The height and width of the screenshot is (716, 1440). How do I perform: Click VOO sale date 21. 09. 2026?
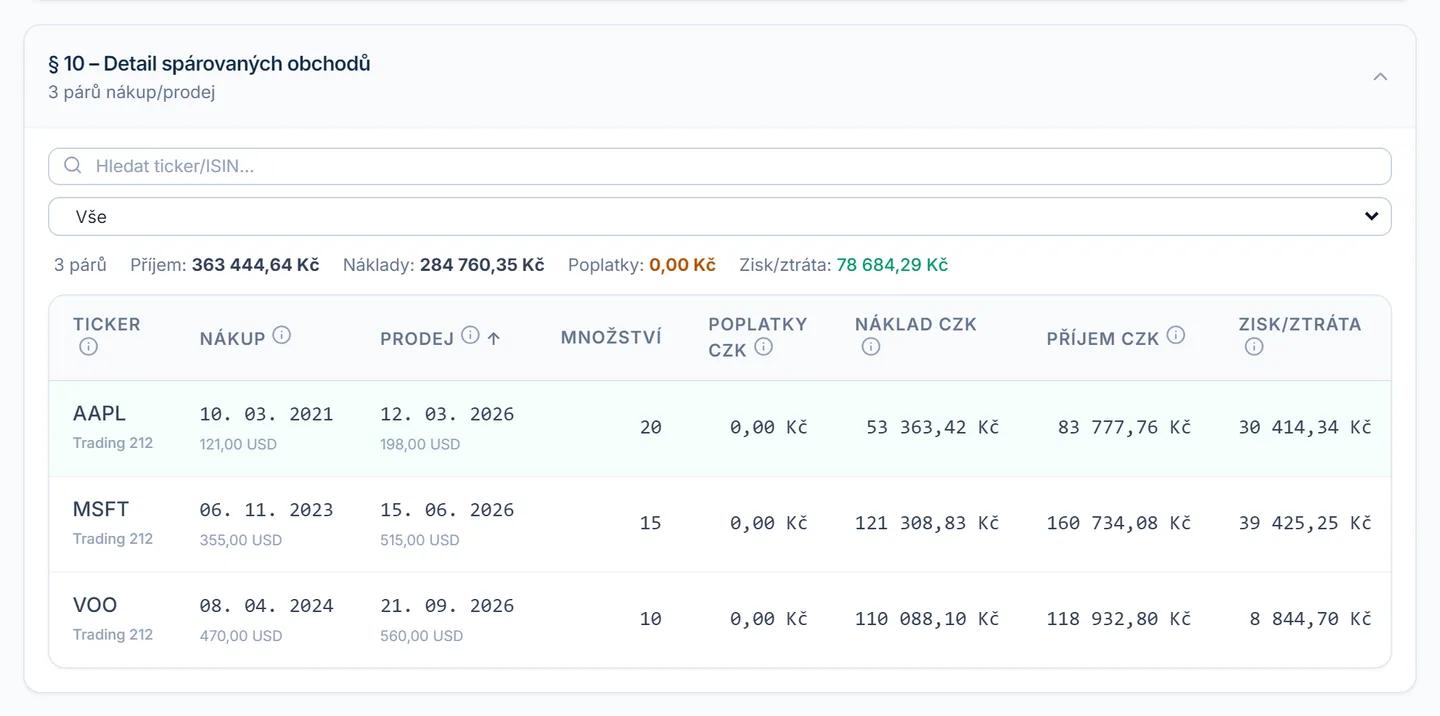click(x=447, y=606)
